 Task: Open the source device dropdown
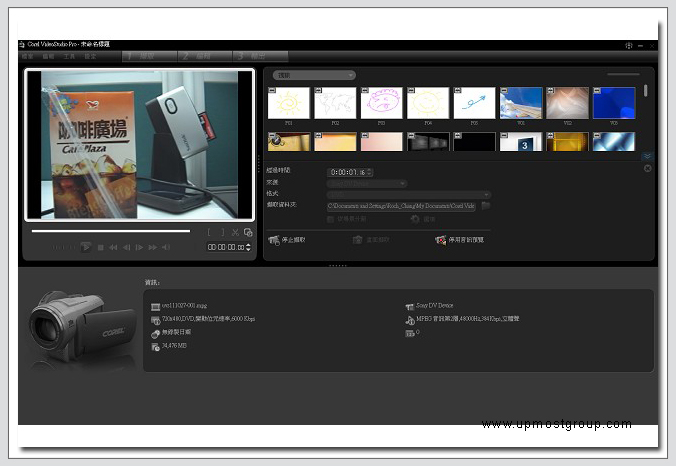[366, 183]
